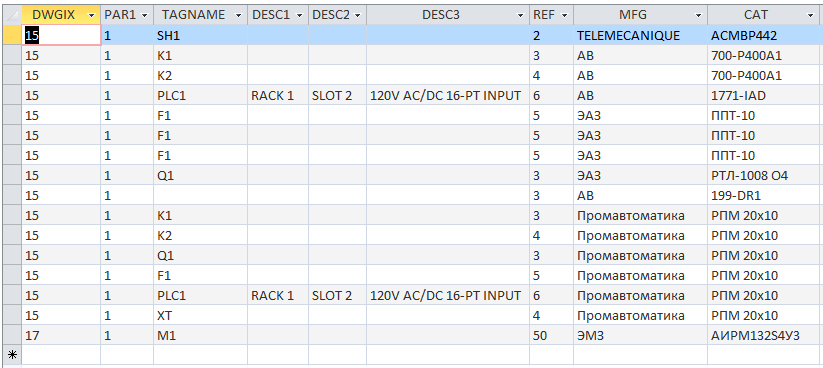823x368 pixels.
Task: Click the SH1 tagname cell
Action: pos(201,35)
